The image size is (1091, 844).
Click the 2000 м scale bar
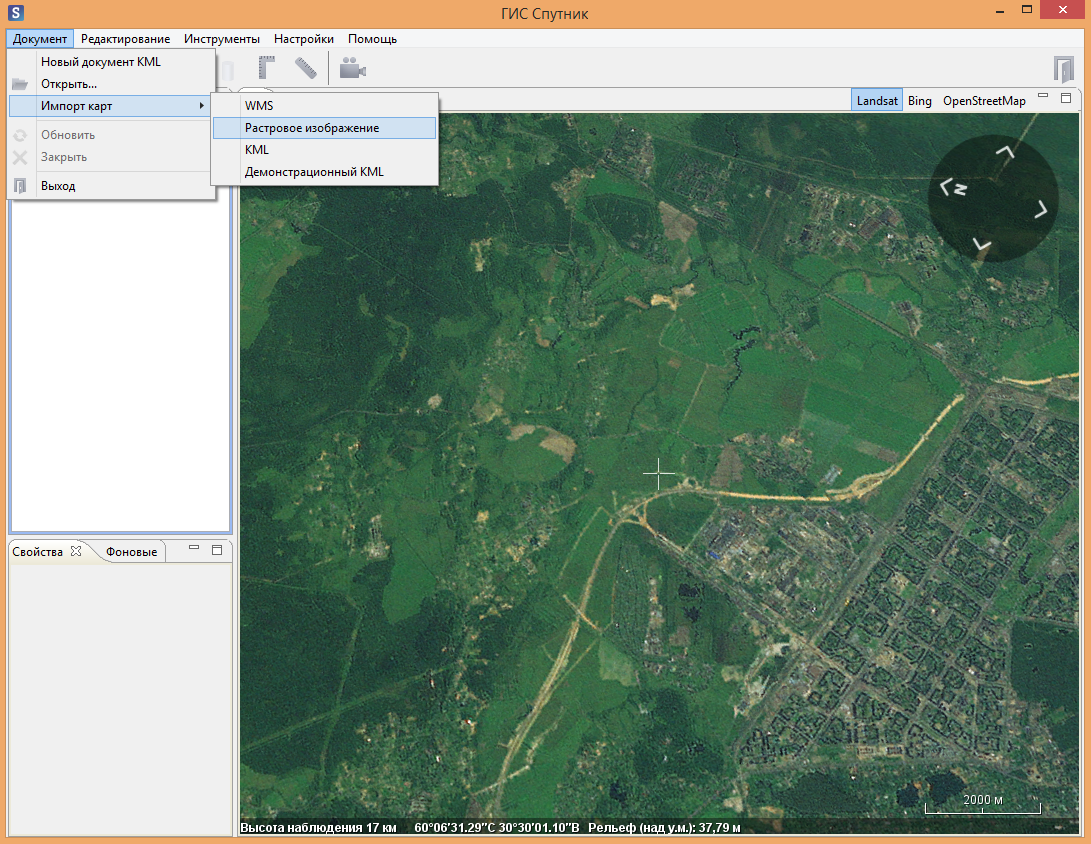click(x=982, y=804)
